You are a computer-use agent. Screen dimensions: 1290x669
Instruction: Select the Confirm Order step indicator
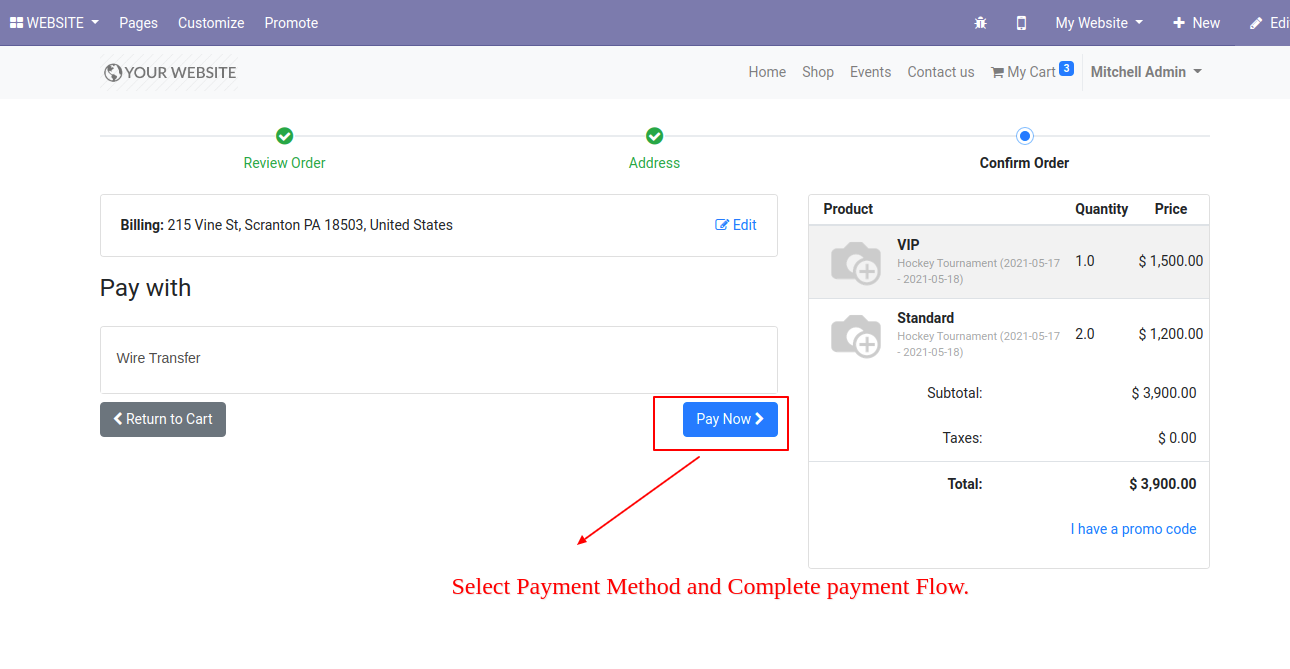click(x=1024, y=136)
